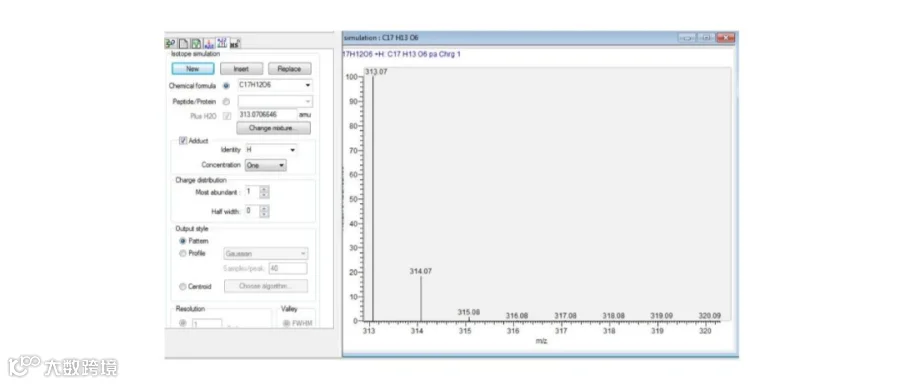Select the Centroid output style

tap(183, 286)
